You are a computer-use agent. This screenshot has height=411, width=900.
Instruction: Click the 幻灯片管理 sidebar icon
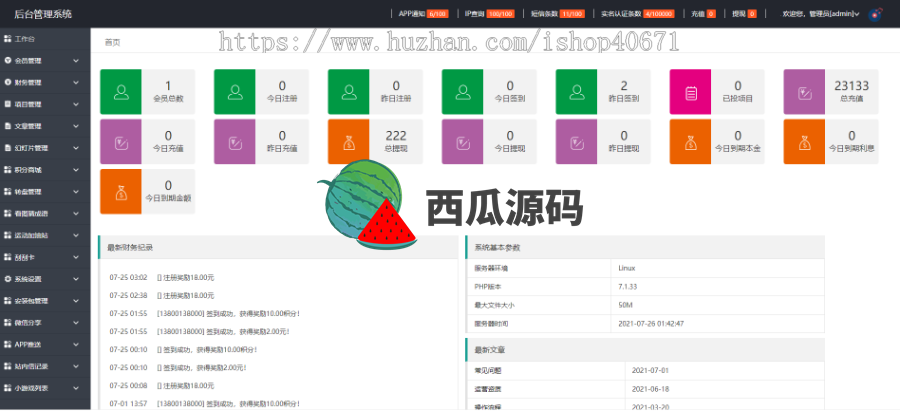(x=7, y=148)
